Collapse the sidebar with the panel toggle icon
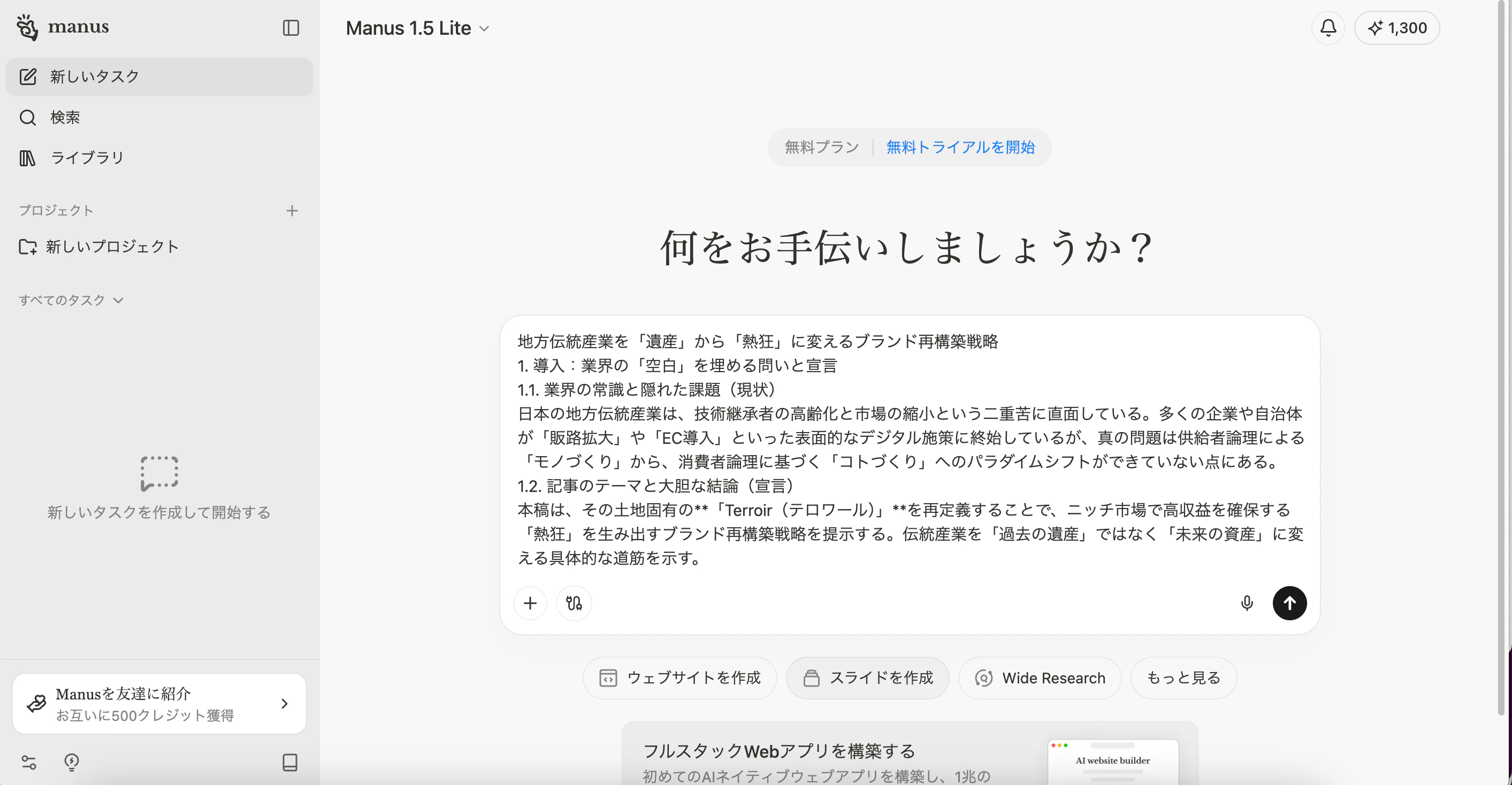The height and width of the screenshot is (785, 1512). 291,28
